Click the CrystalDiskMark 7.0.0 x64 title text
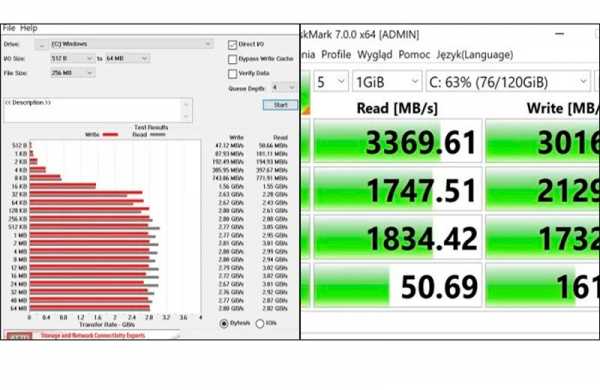 coord(360,35)
